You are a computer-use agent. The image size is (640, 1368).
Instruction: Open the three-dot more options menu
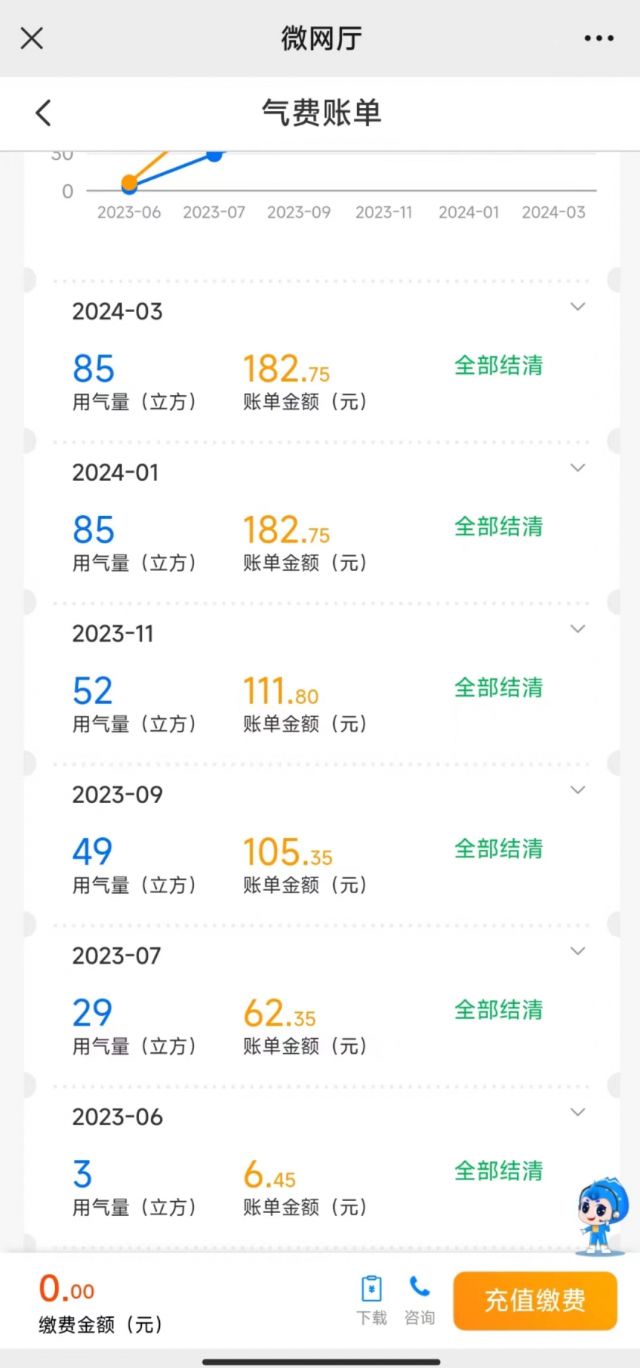599,39
